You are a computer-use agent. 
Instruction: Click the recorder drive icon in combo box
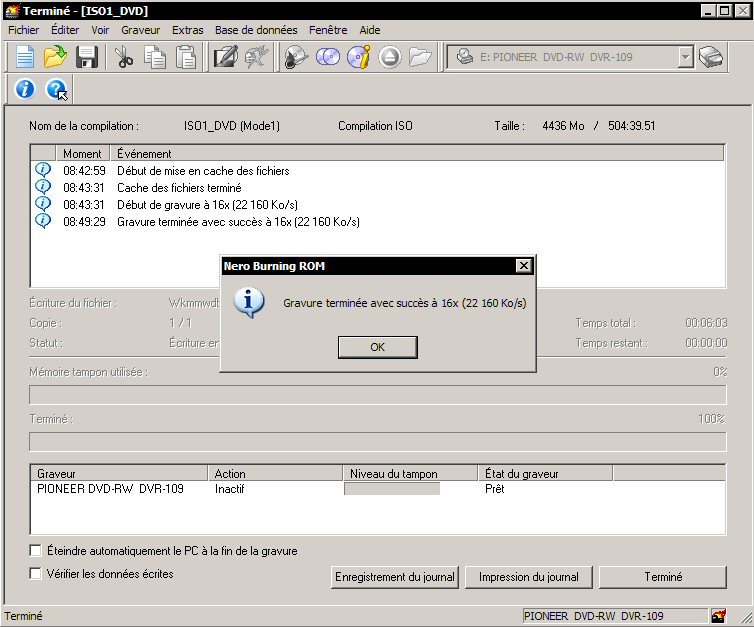pyautogui.click(x=464, y=57)
